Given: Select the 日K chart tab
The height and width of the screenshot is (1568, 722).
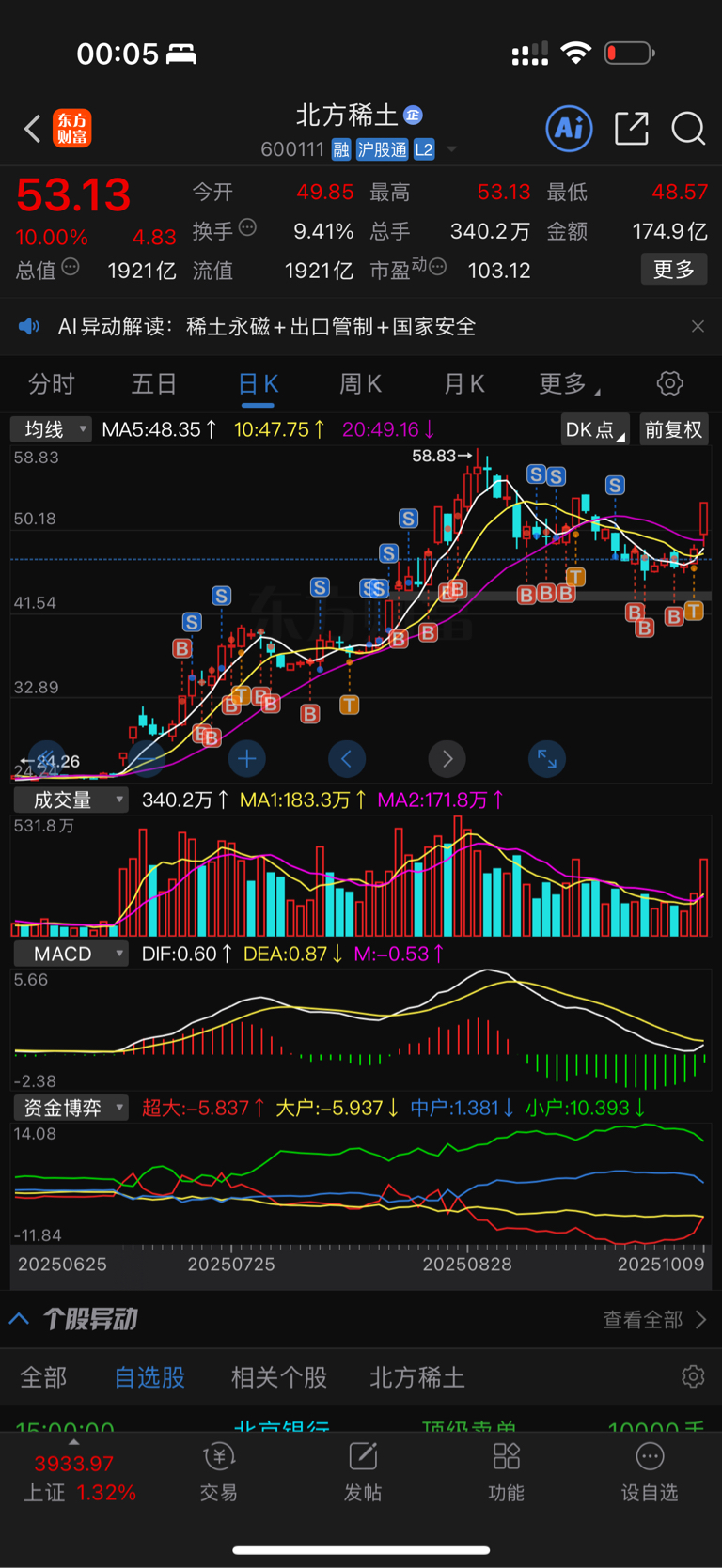Looking at the screenshot, I should coord(258,384).
